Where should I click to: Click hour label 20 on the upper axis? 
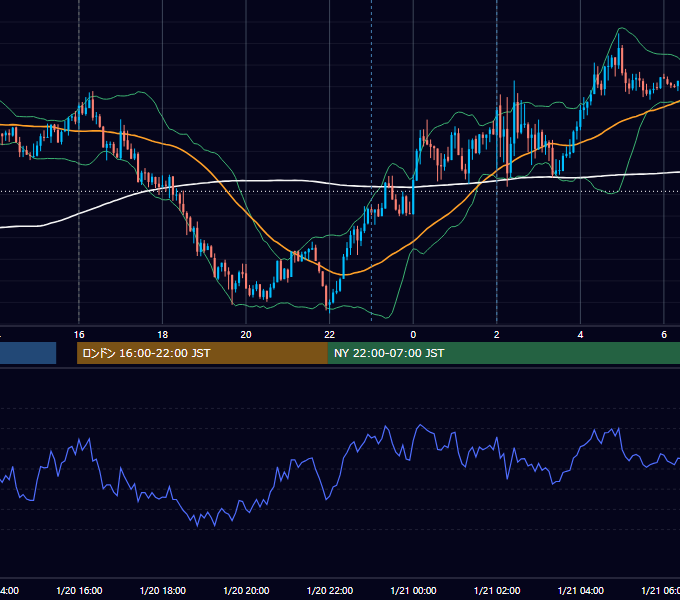(246, 335)
